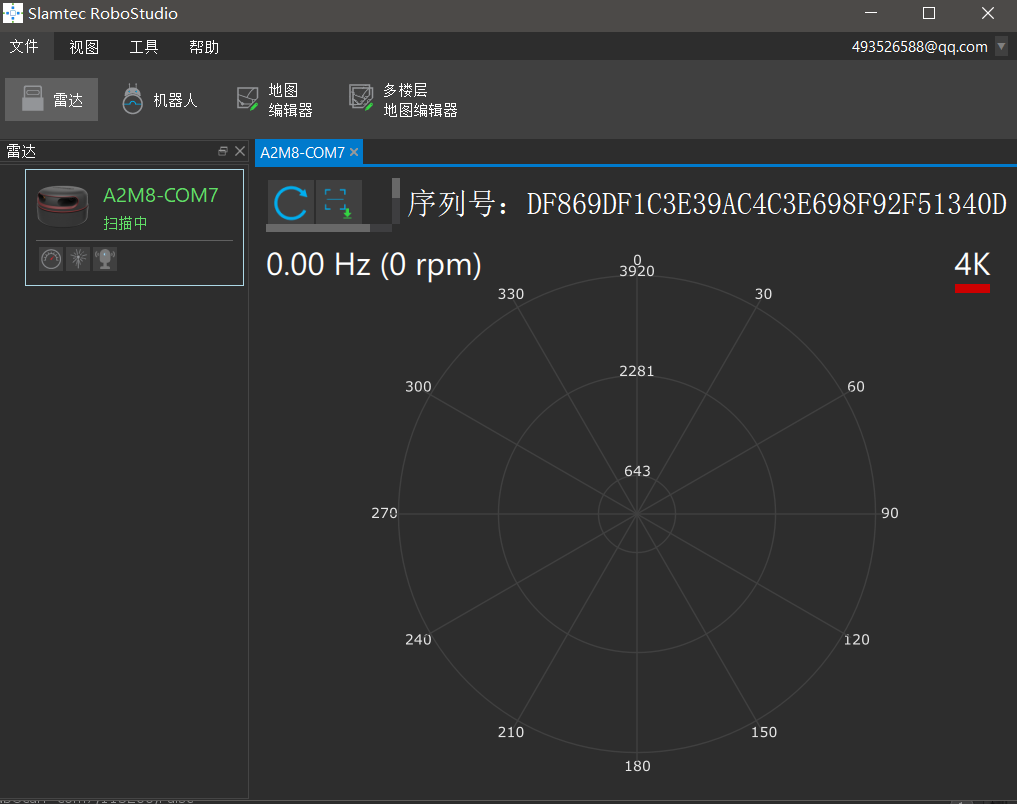Open the 文件 menu

[24, 47]
